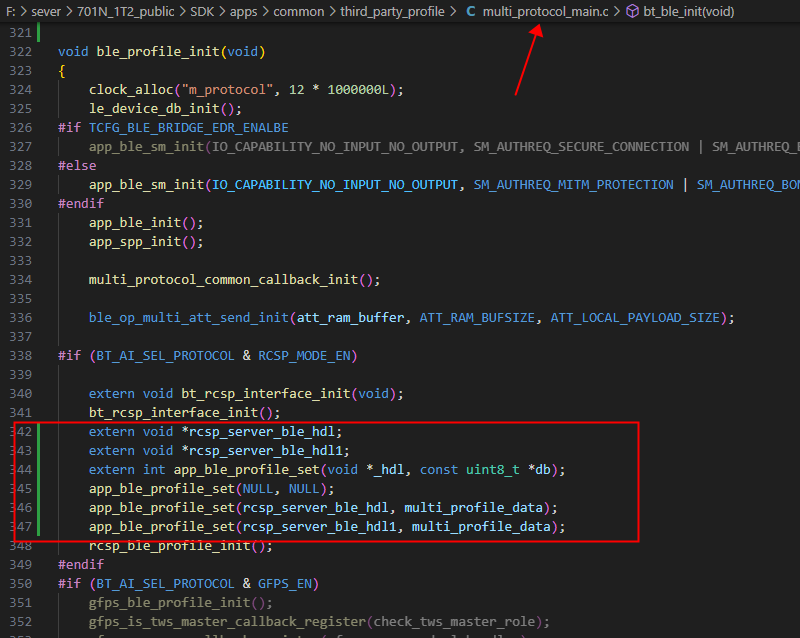Select the F: drive breadcrumb
The height and width of the screenshot is (638, 800).
point(11,11)
